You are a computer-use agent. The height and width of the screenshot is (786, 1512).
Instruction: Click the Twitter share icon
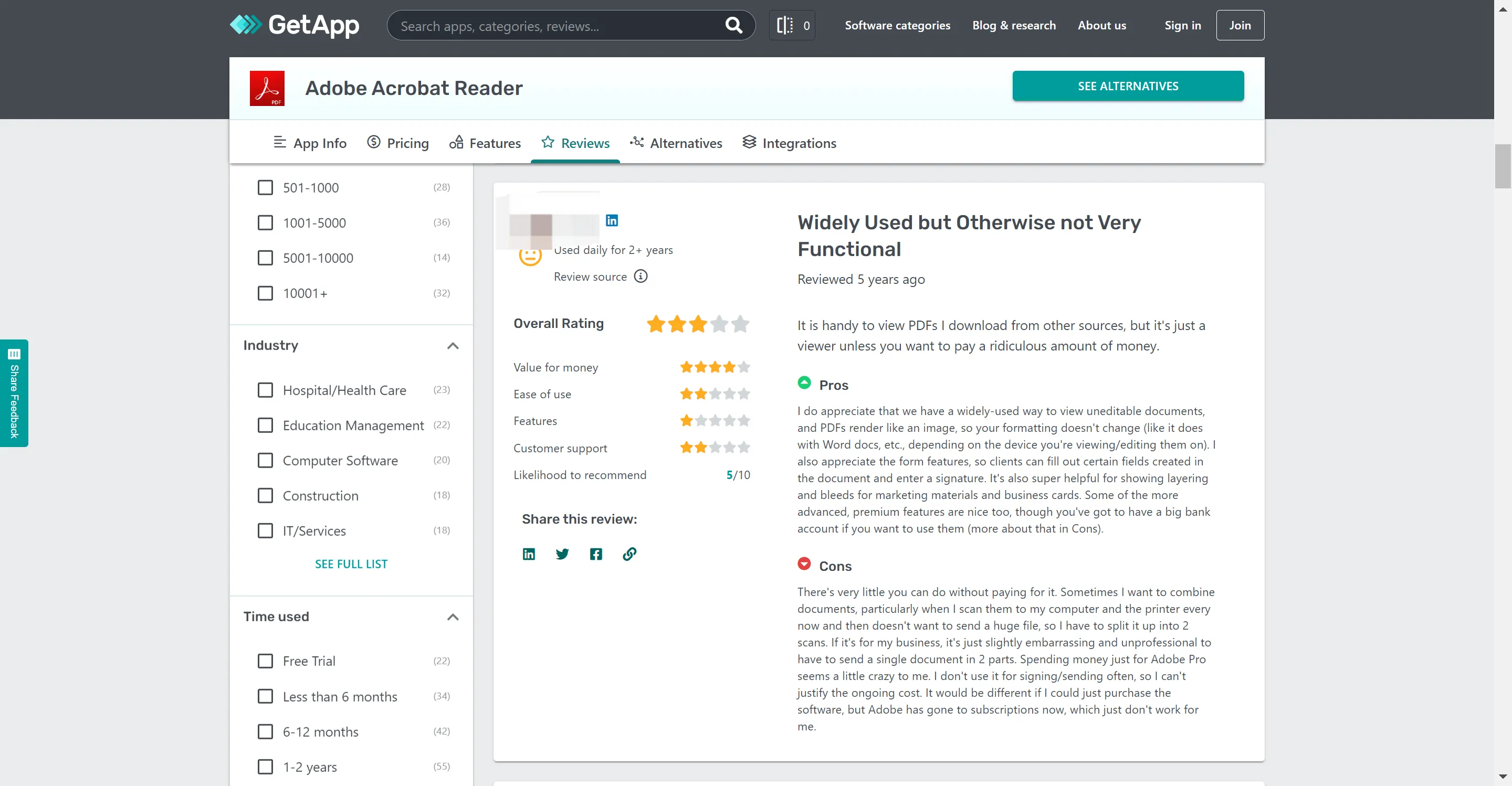[562, 553]
